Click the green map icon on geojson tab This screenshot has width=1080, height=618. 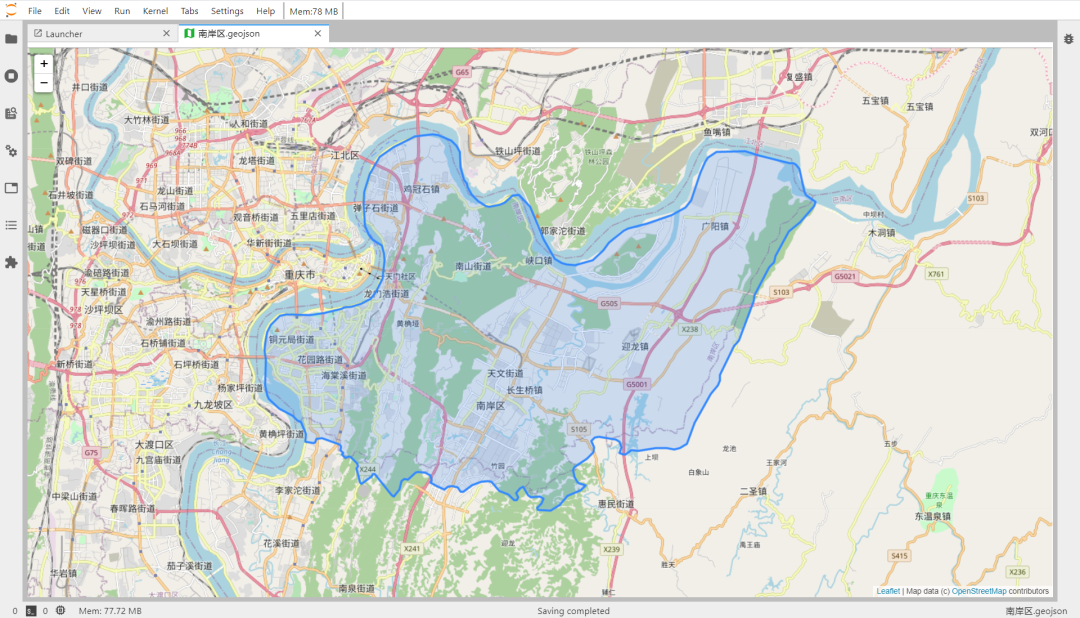point(189,33)
